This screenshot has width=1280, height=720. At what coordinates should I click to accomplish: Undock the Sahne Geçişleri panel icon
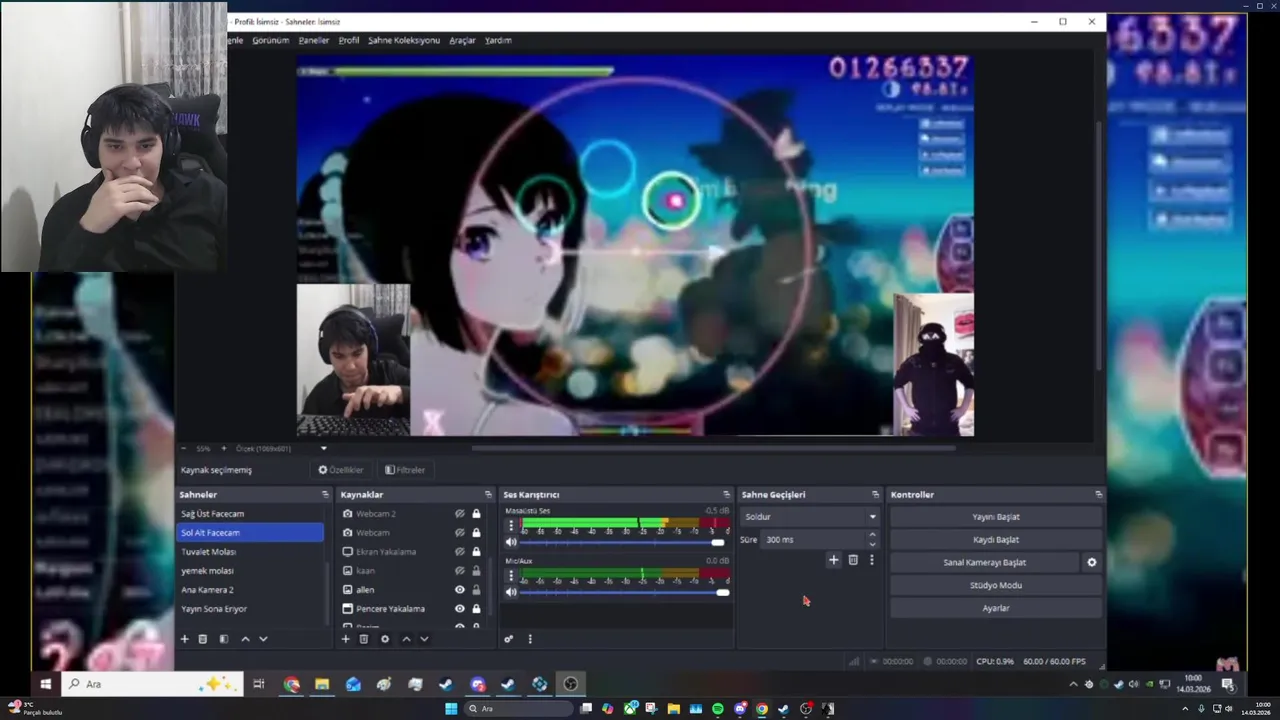click(875, 494)
